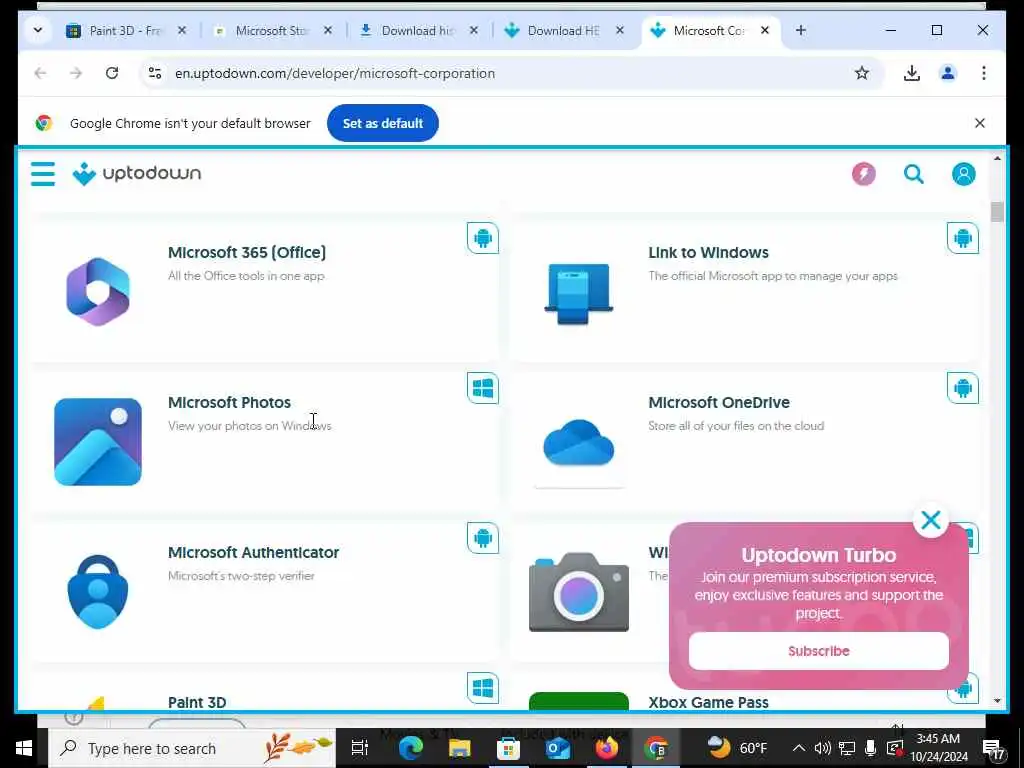The width and height of the screenshot is (1024, 768).
Task: Open Outlook from taskbar
Action: tap(557, 748)
